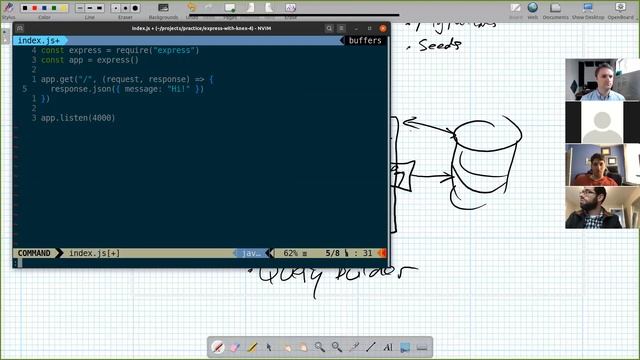Click the new tab icon in terminal titlebar
Screen dimensions: 640x360
point(20,28)
